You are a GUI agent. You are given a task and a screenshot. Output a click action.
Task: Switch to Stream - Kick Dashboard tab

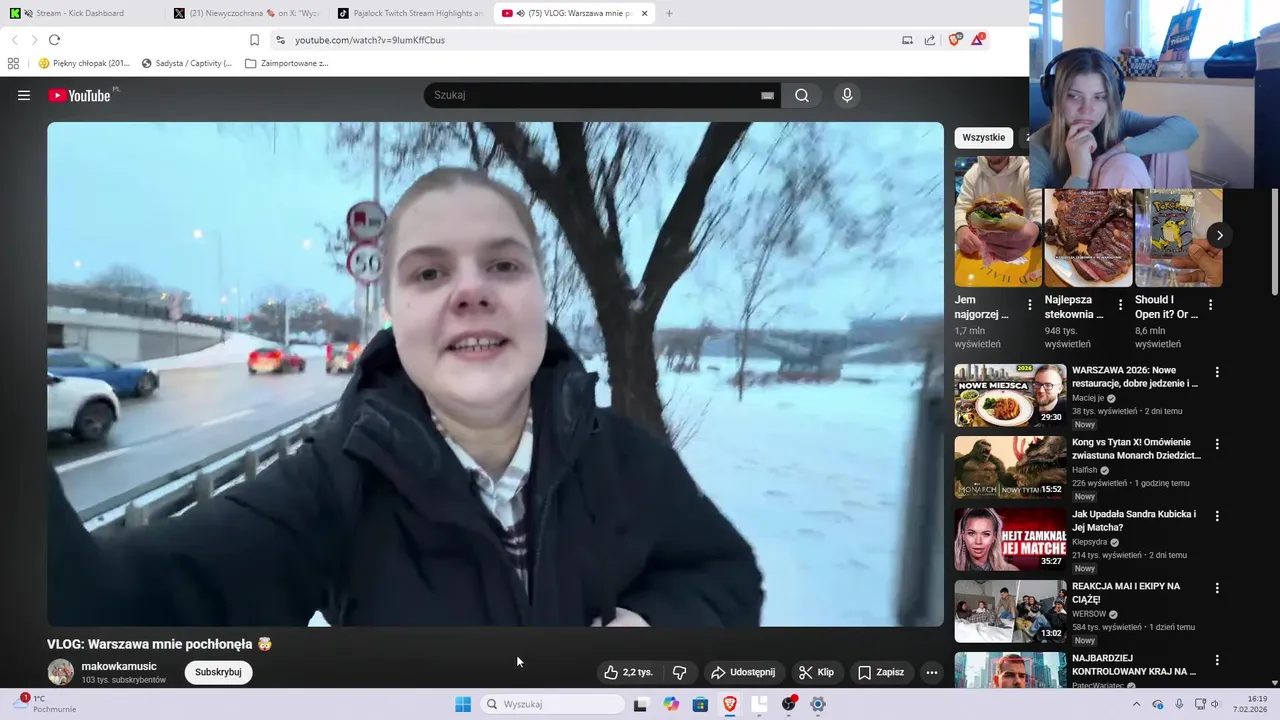tap(80, 13)
